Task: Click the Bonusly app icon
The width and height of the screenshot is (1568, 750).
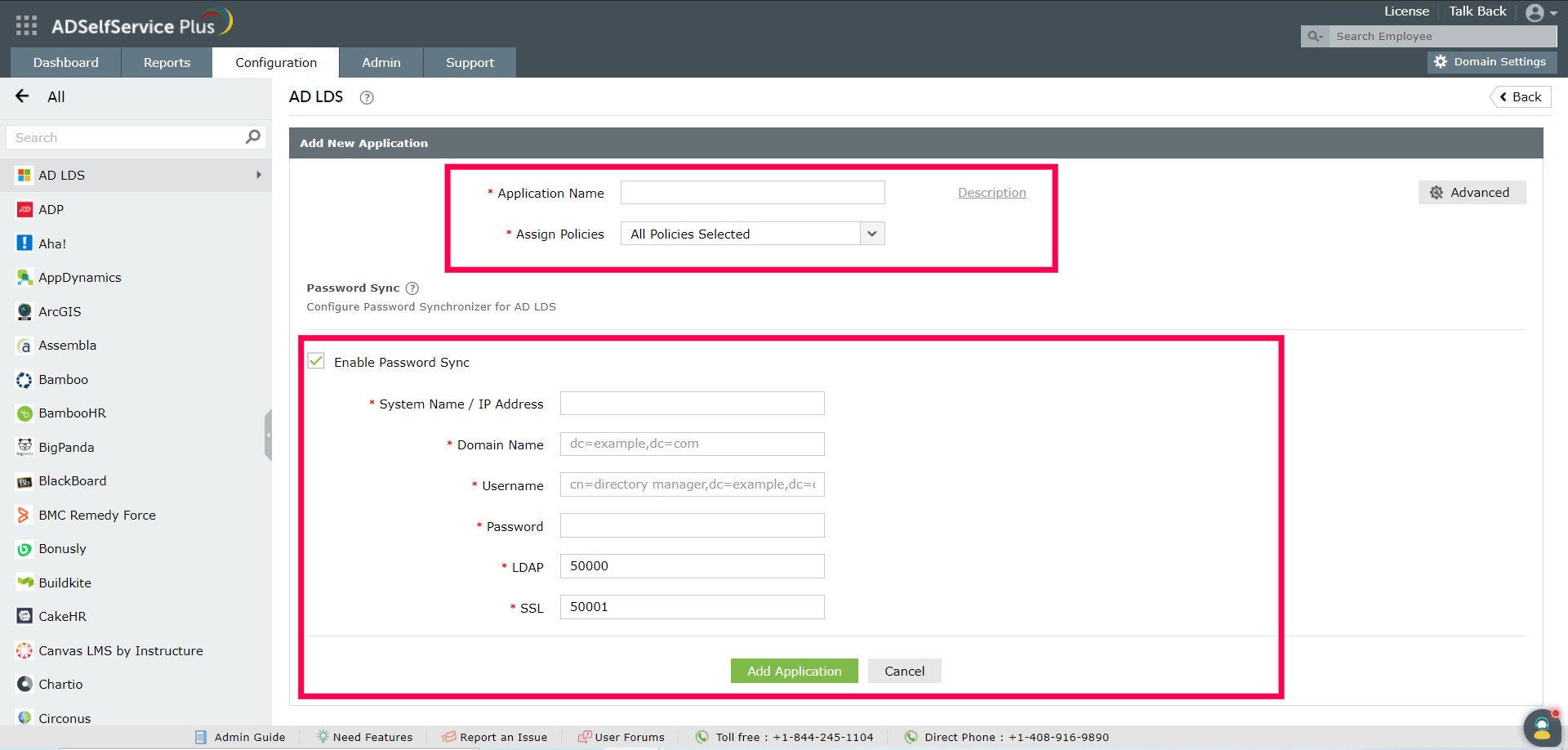Action: click(x=24, y=549)
